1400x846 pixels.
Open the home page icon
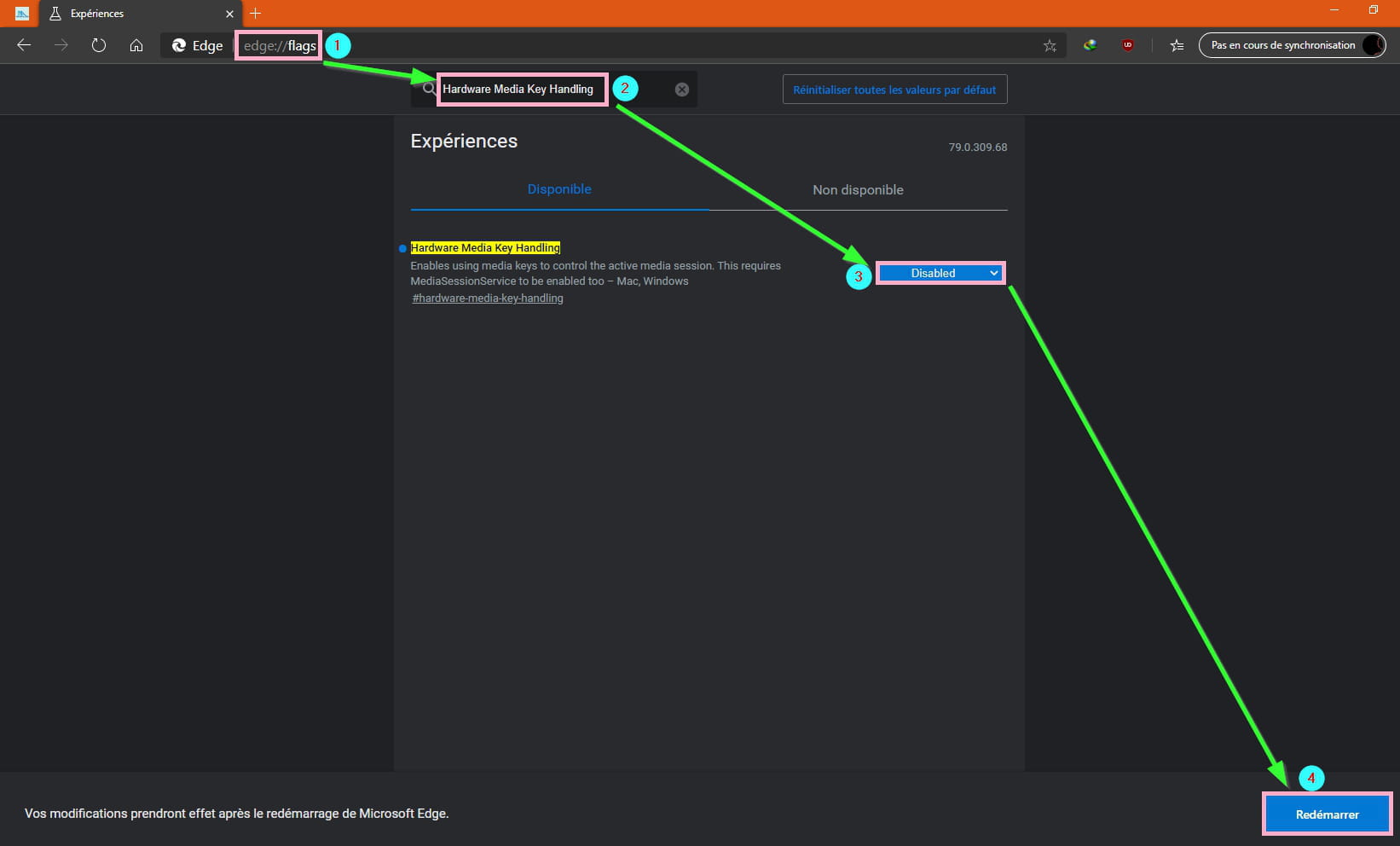click(136, 45)
